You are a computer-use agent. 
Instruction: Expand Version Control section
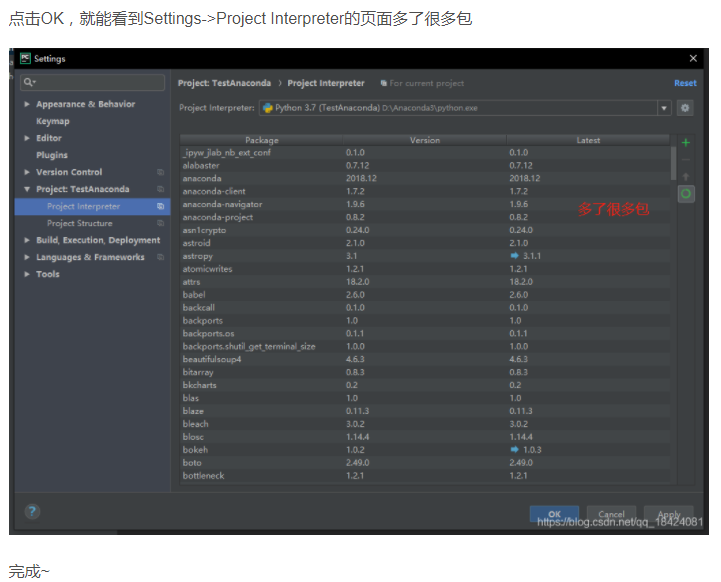pyautogui.click(x=27, y=172)
